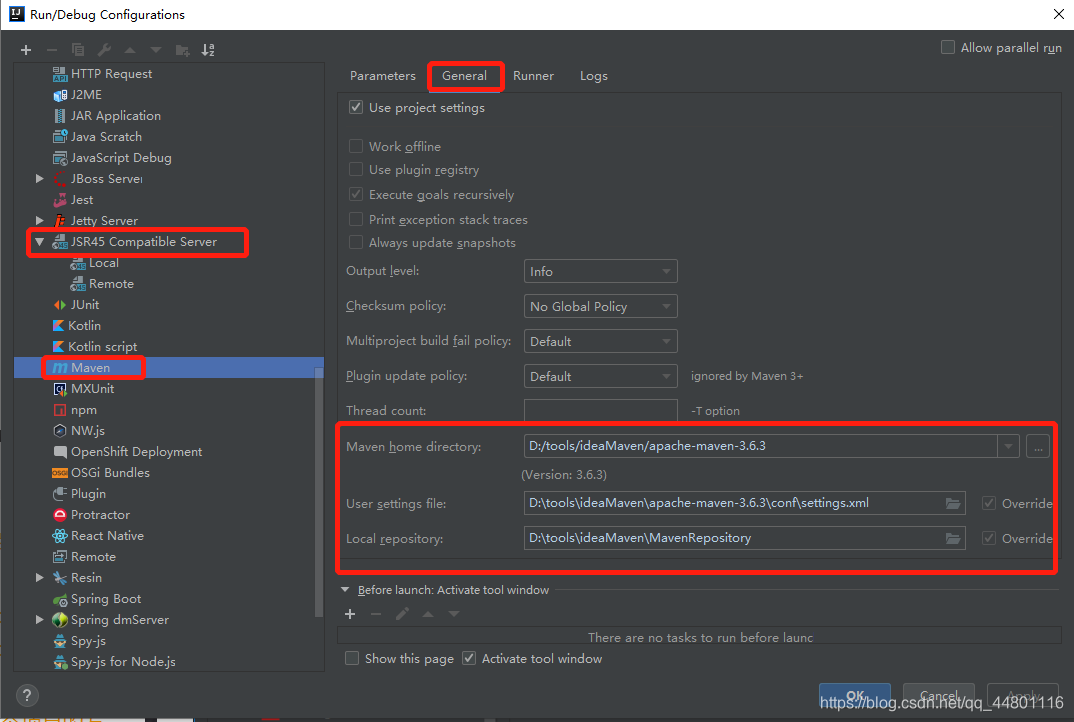
Task: Sort configurations alphabetically icon
Action: tap(208, 50)
